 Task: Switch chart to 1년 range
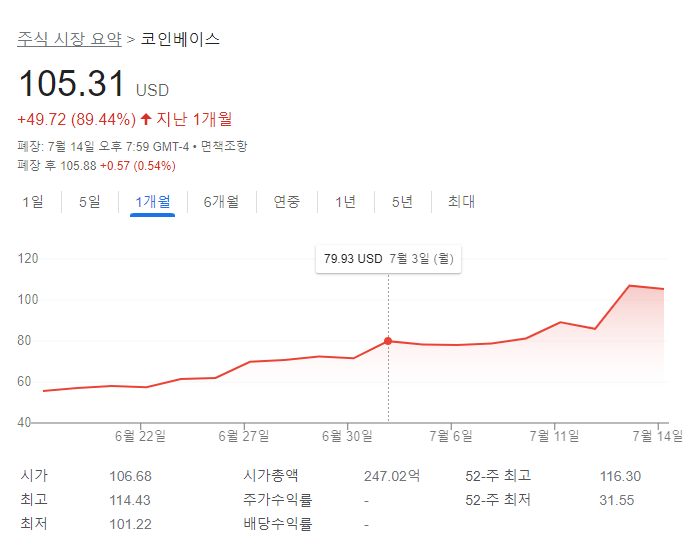coord(345,202)
